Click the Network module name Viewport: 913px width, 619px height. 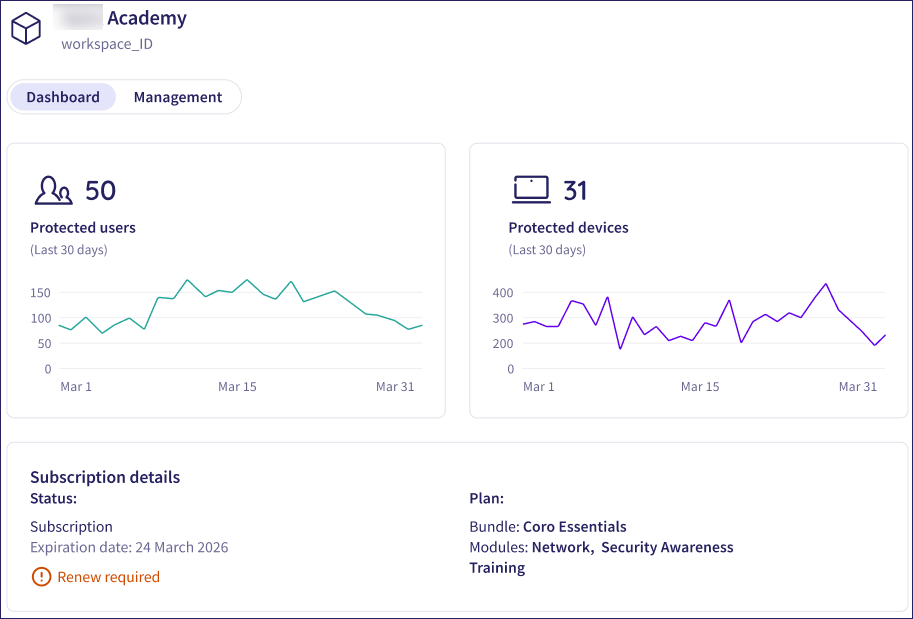point(562,547)
